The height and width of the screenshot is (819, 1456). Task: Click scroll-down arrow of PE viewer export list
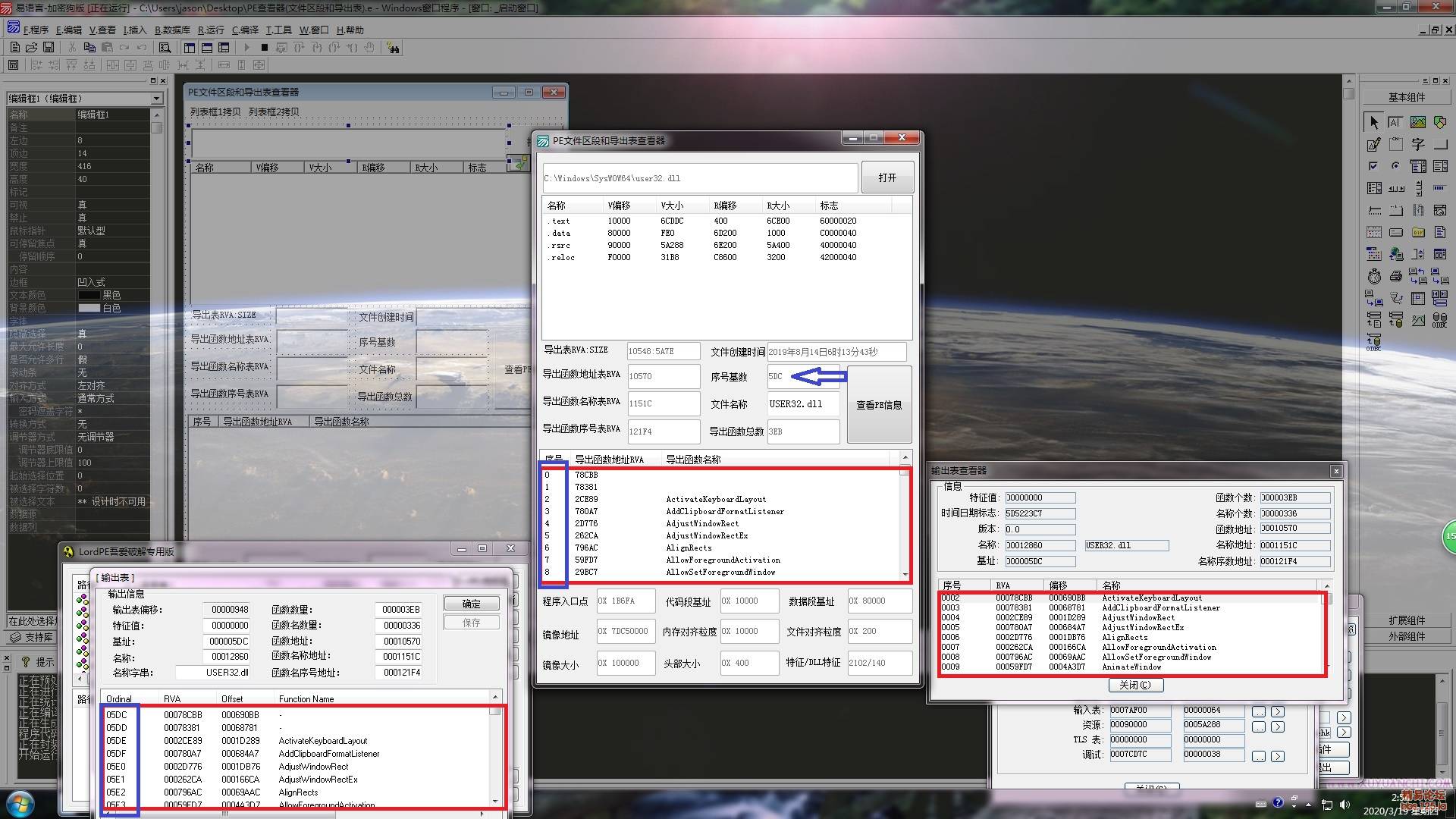[x=905, y=575]
